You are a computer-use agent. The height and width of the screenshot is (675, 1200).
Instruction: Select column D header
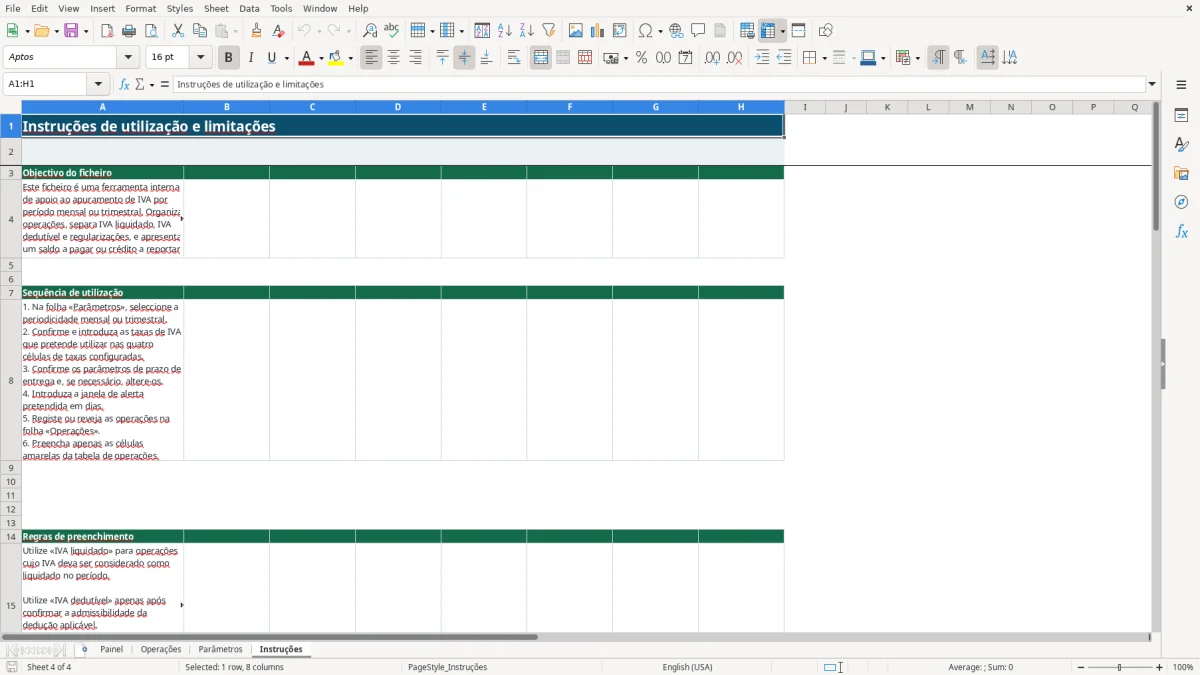[398, 107]
